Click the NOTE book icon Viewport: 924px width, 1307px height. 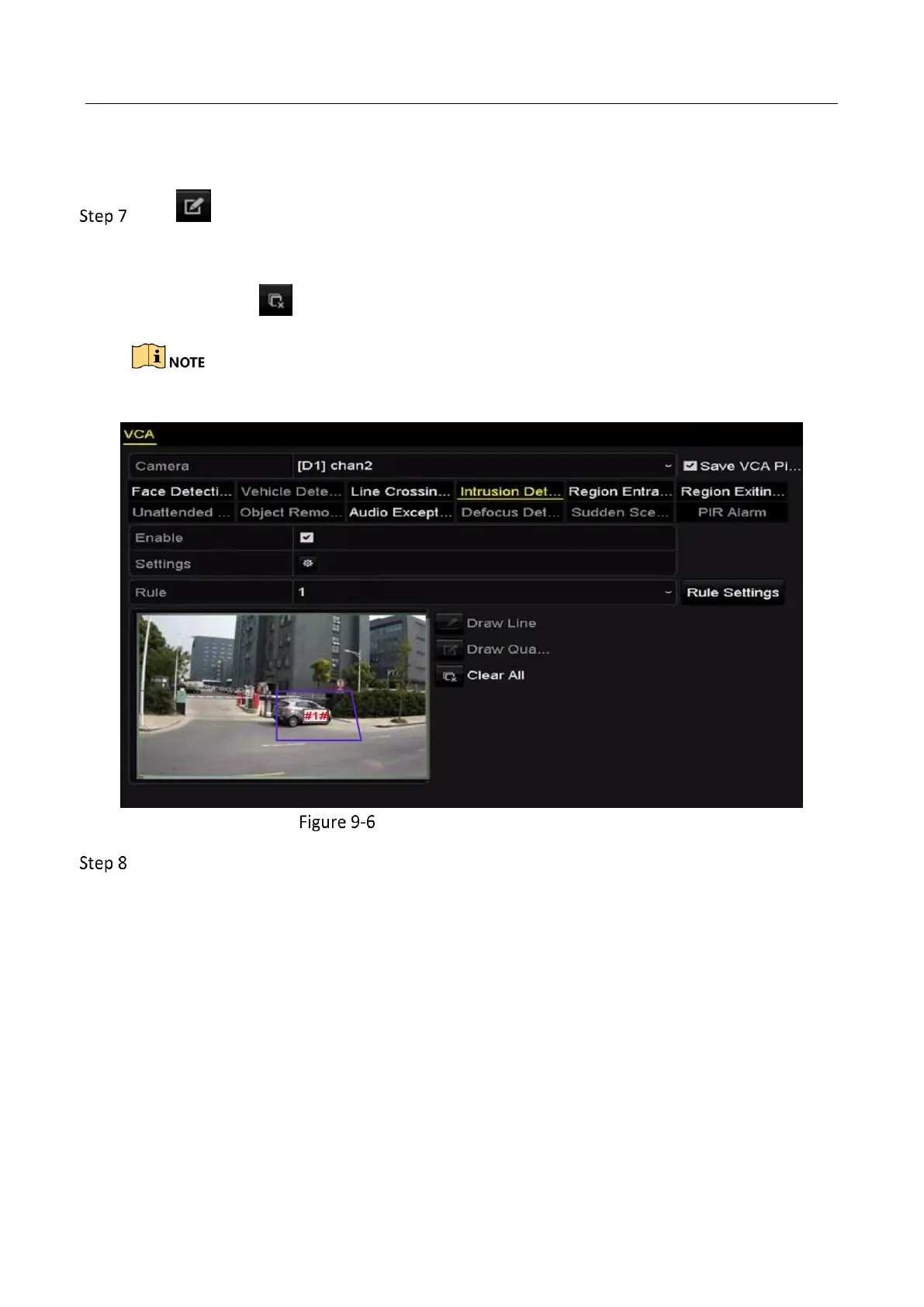pos(148,357)
